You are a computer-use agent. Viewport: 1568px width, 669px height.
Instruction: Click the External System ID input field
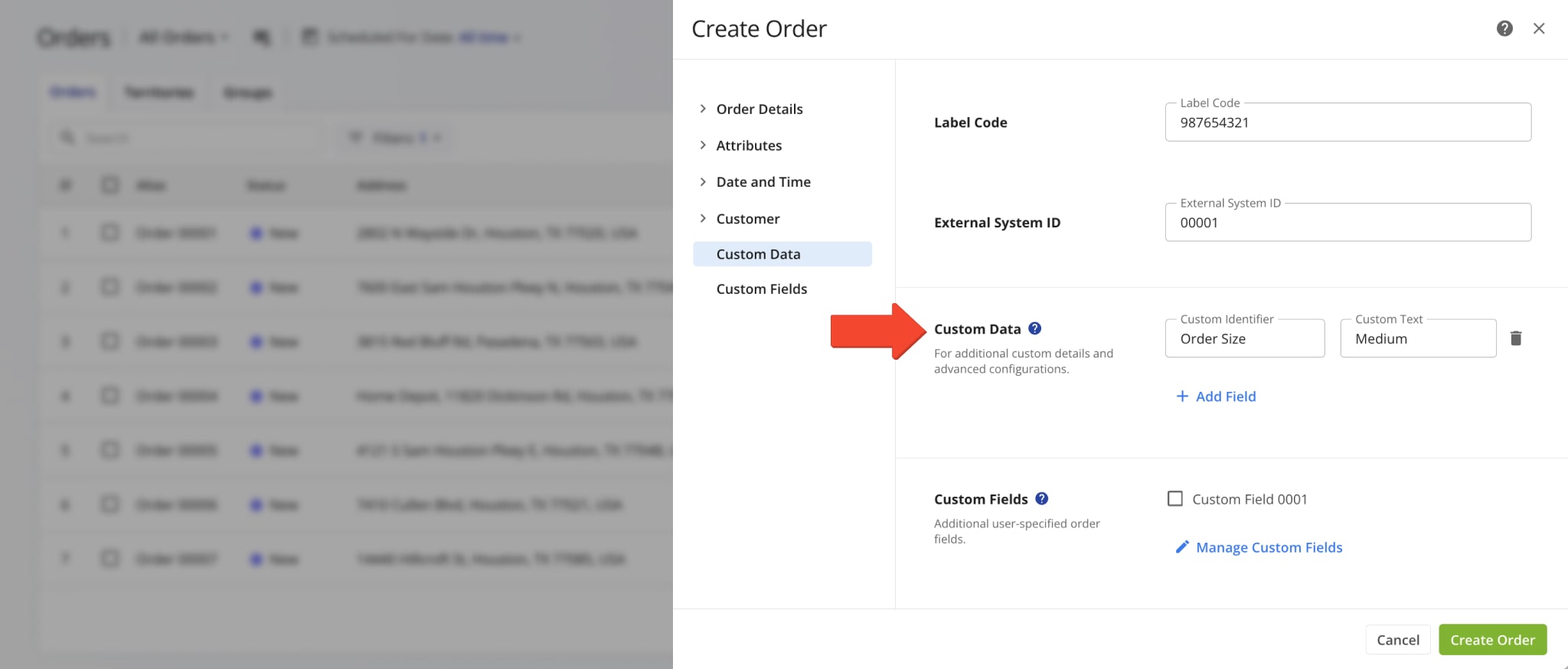[x=1348, y=223]
